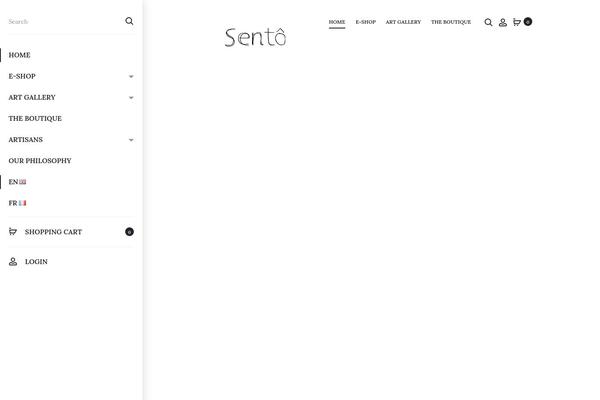Open OUR PHILOSOPHY in the sidebar
The width and height of the screenshot is (600, 400).
tap(40, 161)
